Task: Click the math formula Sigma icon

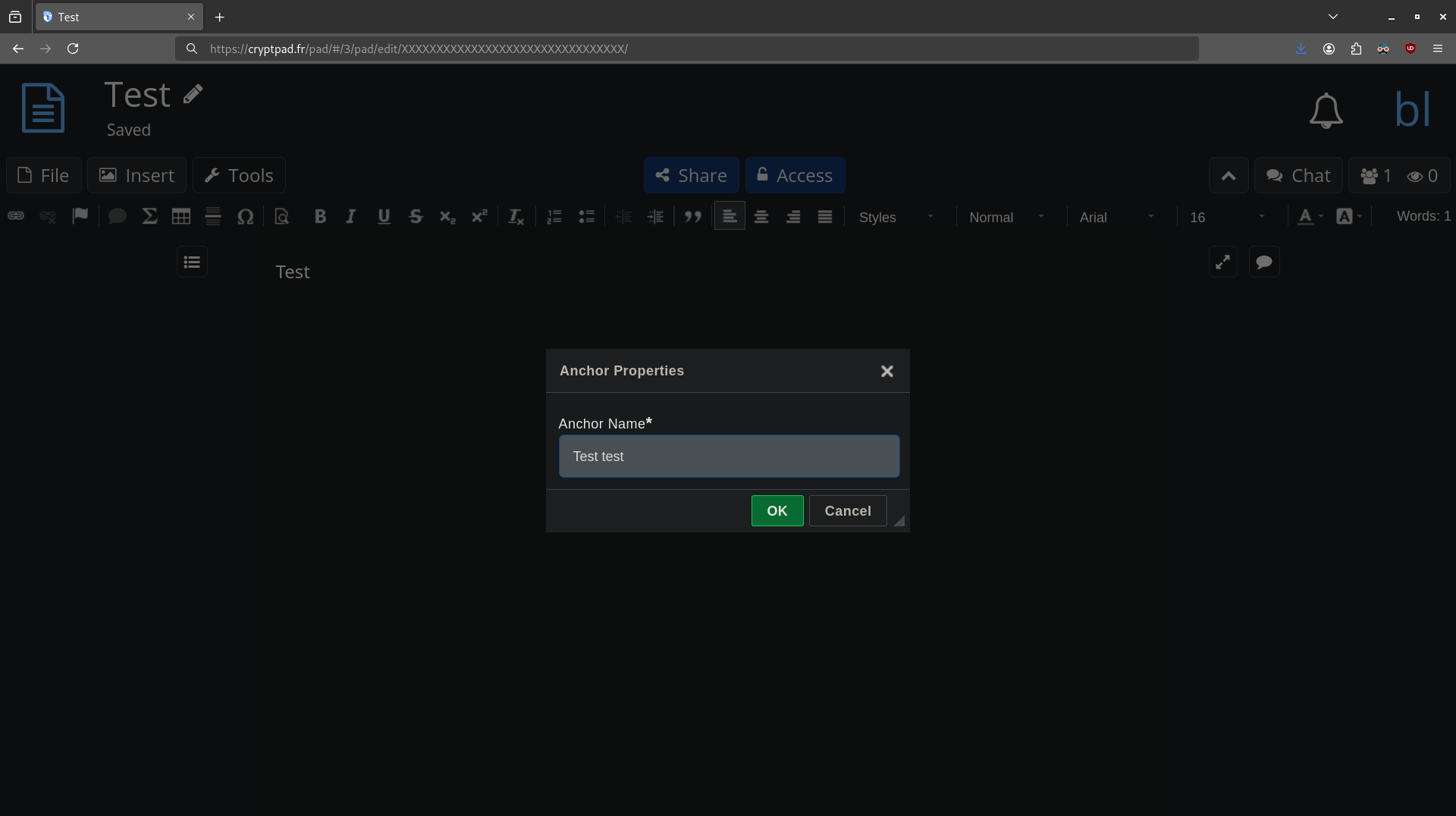Action: click(x=149, y=217)
